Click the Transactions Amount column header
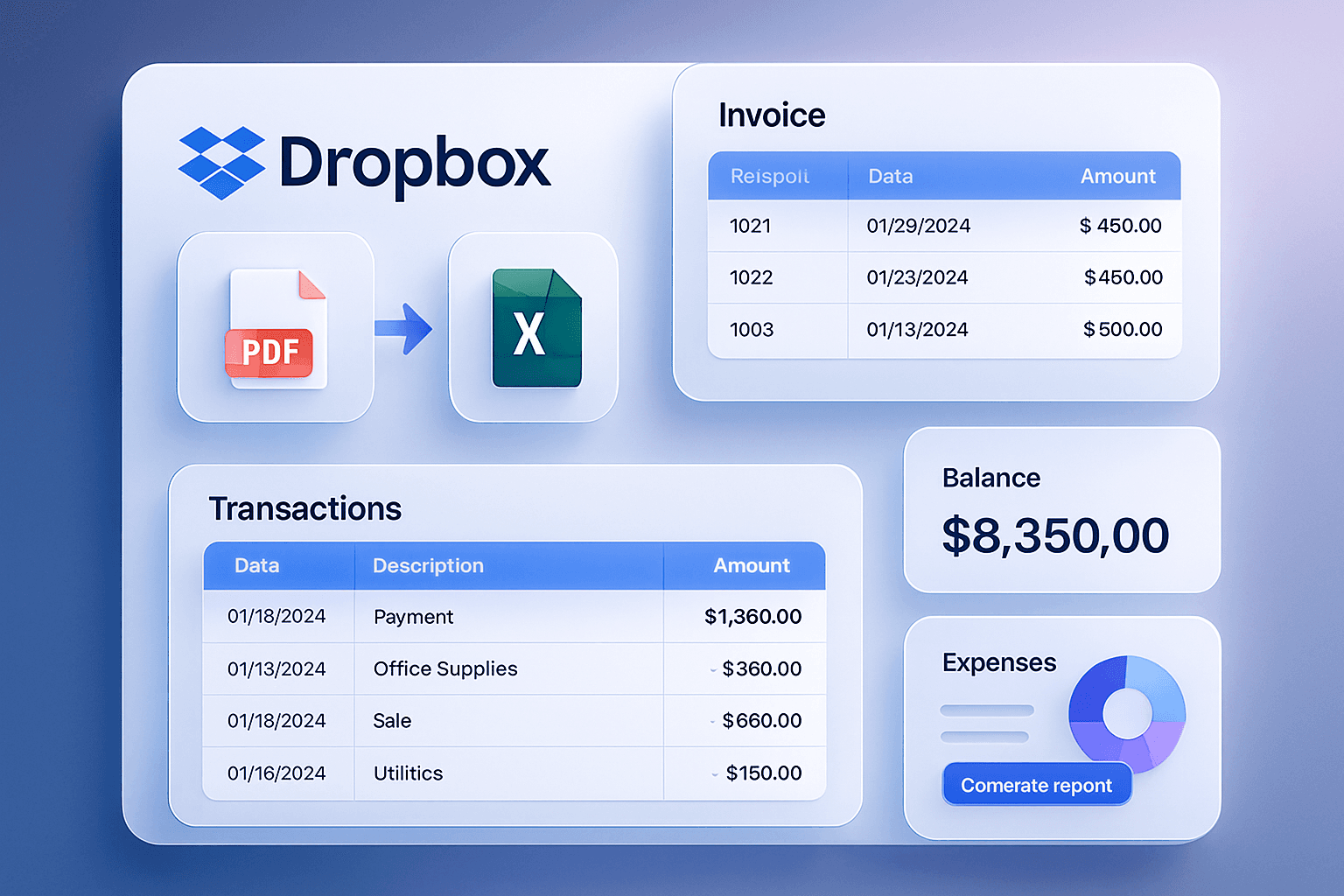 752,566
